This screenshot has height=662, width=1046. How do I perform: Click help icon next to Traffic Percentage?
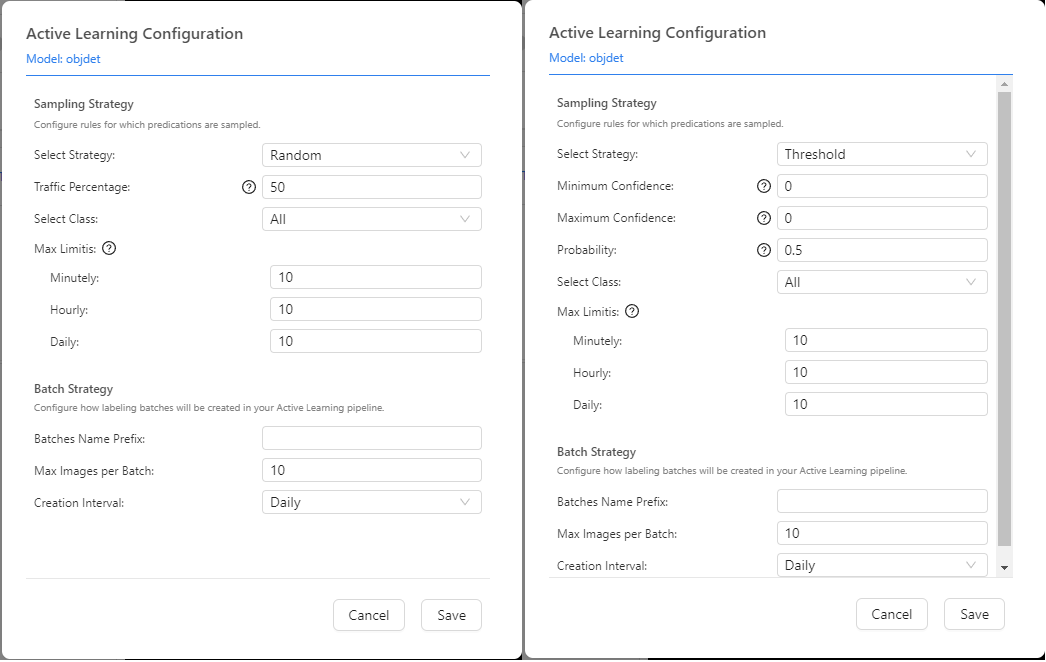tap(249, 188)
